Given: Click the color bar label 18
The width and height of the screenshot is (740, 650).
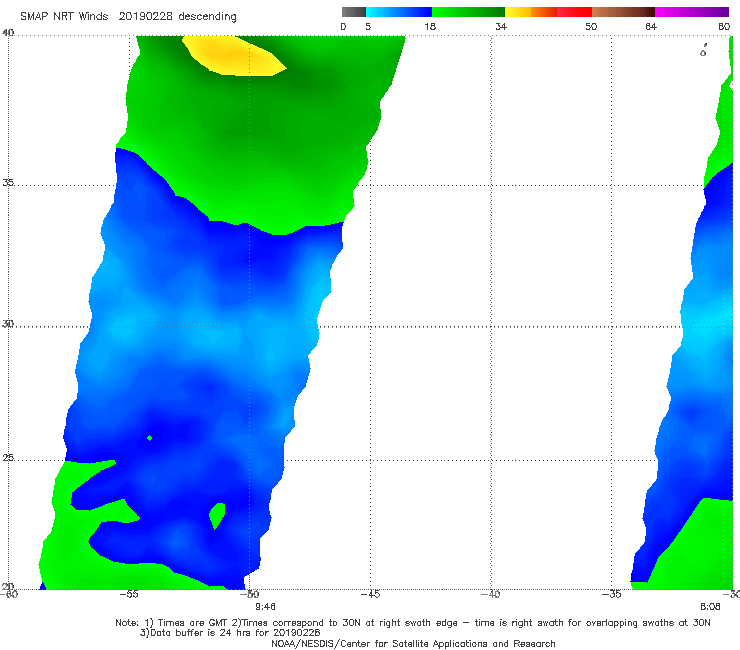Looking at the screenshot, I should [430, 26].
